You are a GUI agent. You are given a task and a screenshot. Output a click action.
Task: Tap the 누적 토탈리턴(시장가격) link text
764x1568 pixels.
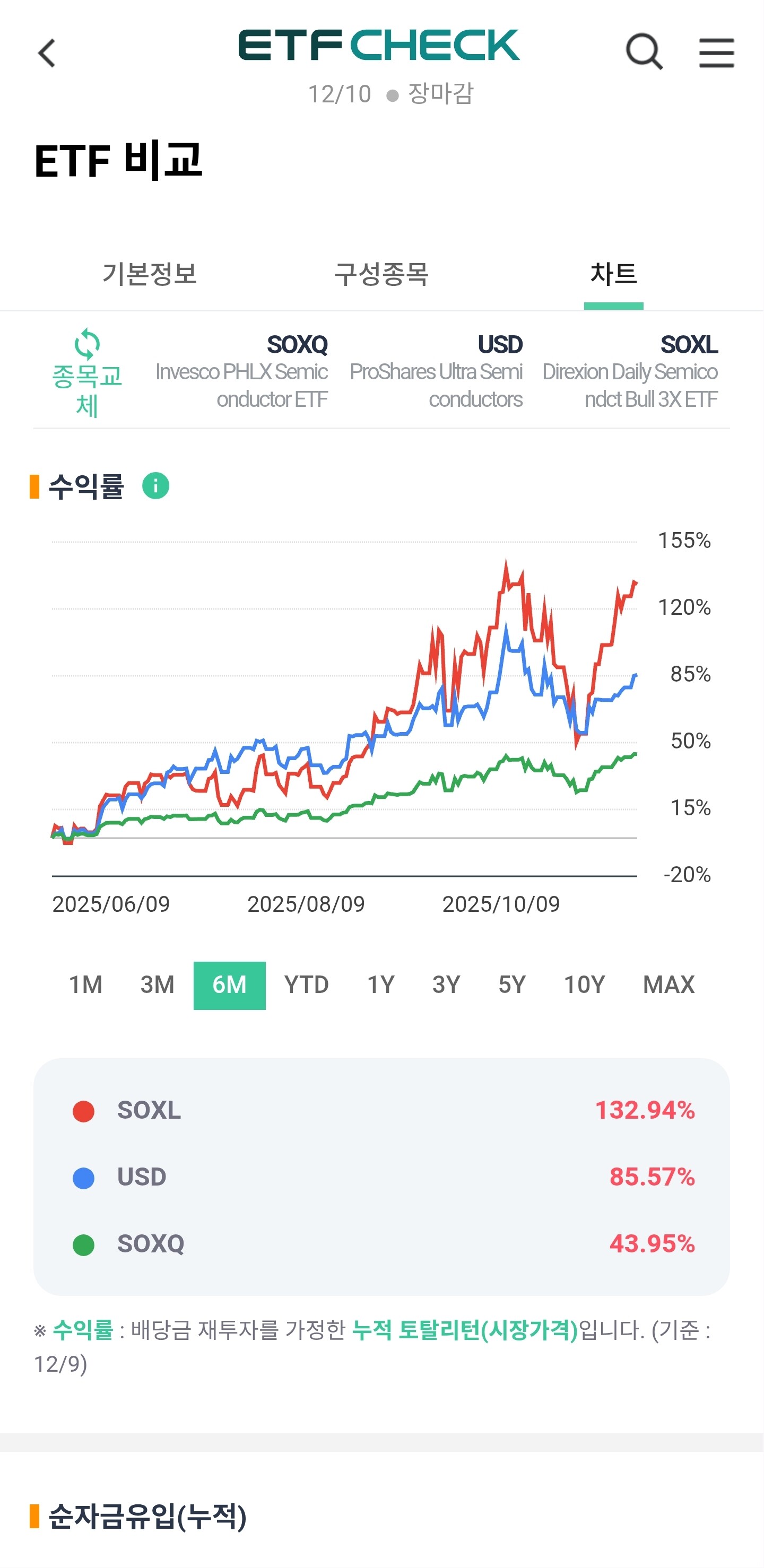(x=465, y=1330)
